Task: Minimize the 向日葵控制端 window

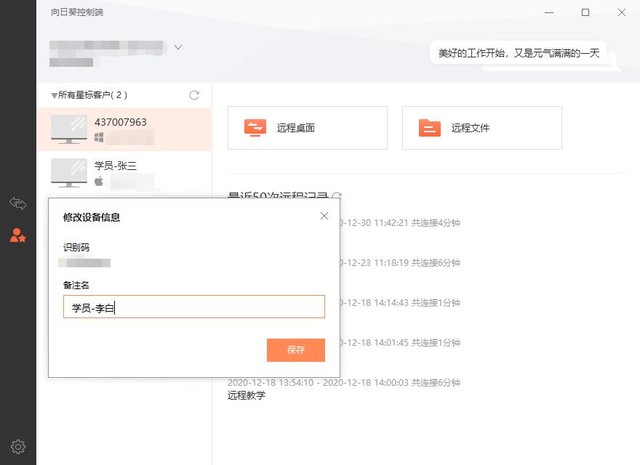Action: (549, 12)
